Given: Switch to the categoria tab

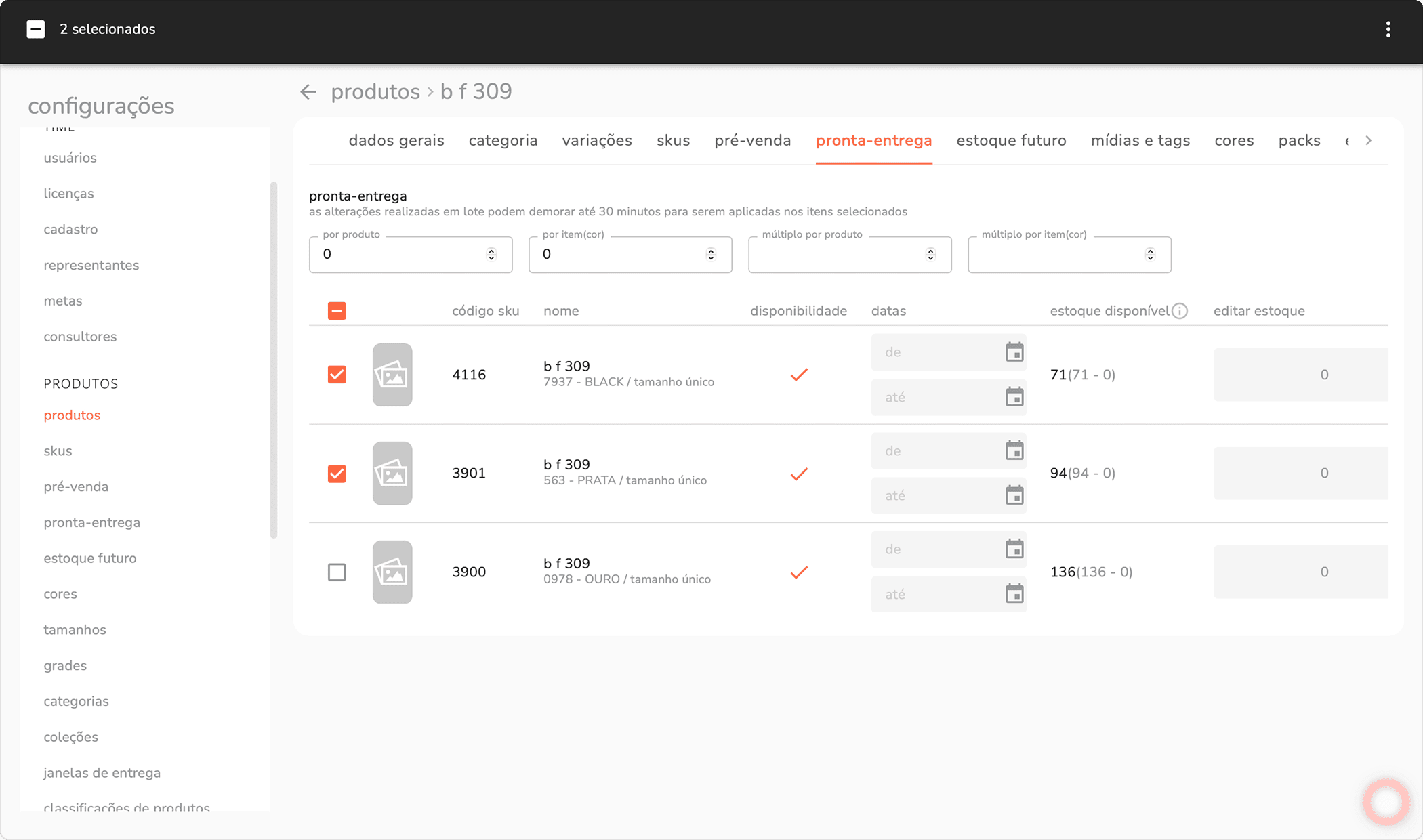Looking at the screenshot, I should pyautogui.click(x=503, y=140).
